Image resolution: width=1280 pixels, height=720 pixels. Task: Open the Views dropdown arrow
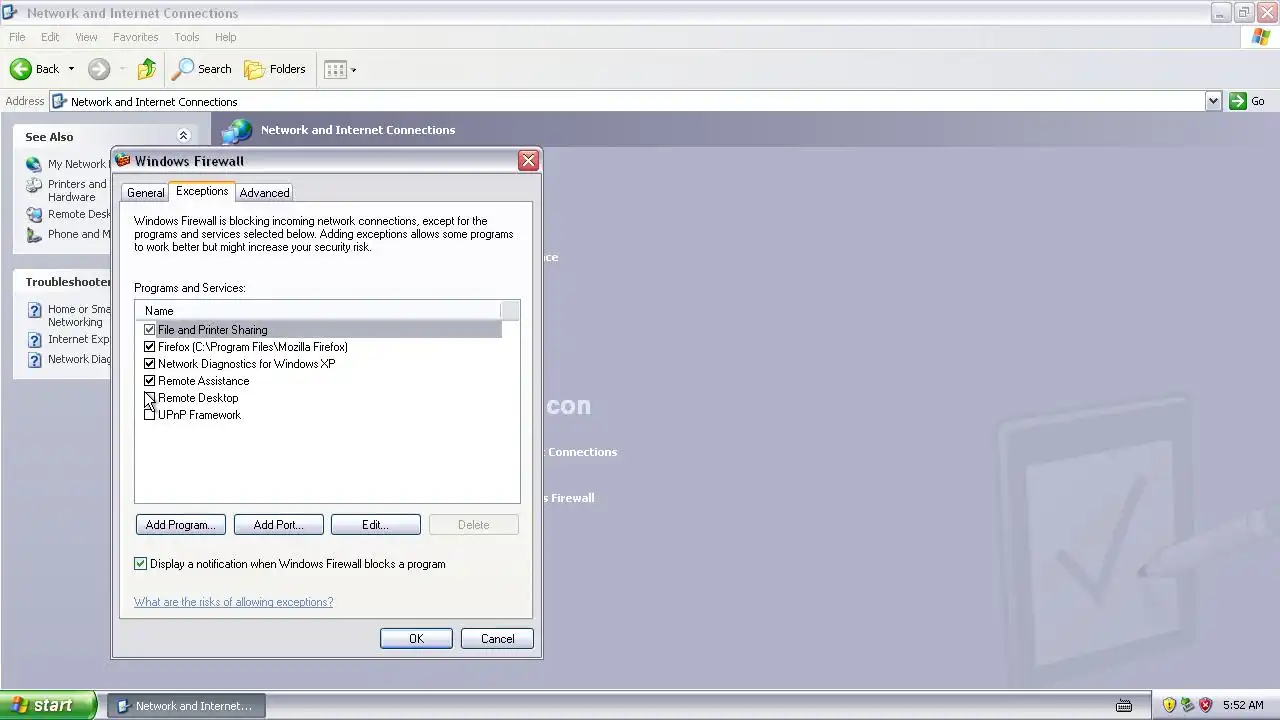pyautogui.click(x=353, y=70)
